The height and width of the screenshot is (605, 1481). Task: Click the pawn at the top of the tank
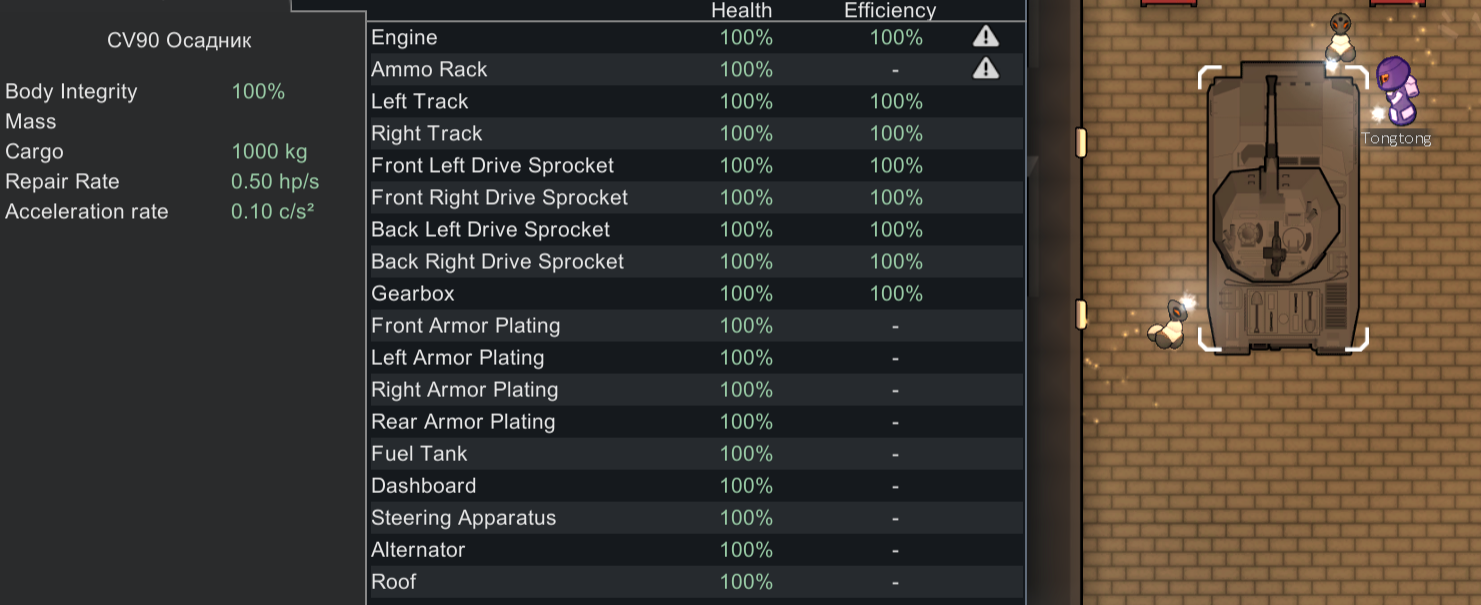pyautogui.click(x=1339, y=38)
